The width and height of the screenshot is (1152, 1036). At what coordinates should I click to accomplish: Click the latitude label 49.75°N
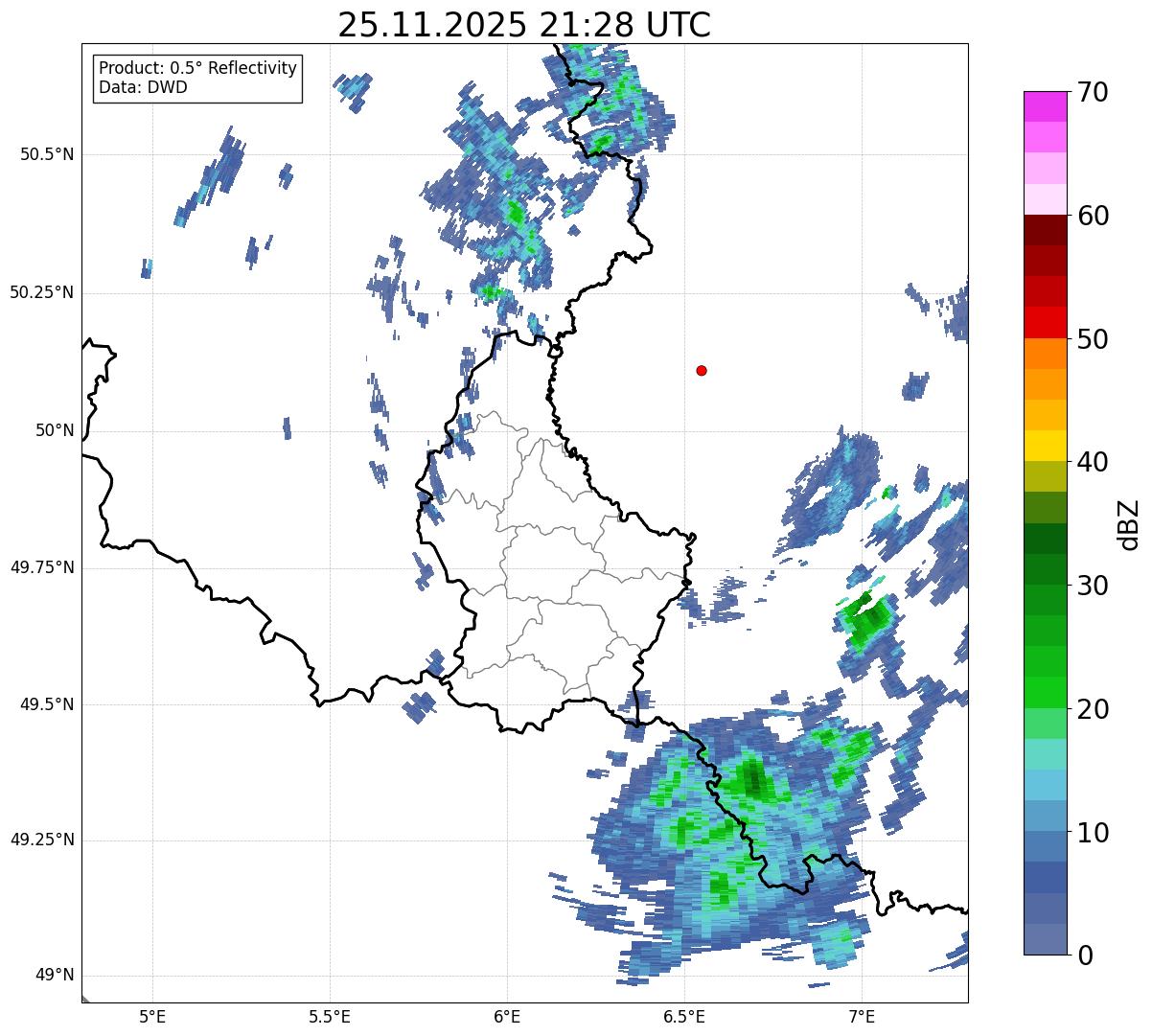[41, 567]
